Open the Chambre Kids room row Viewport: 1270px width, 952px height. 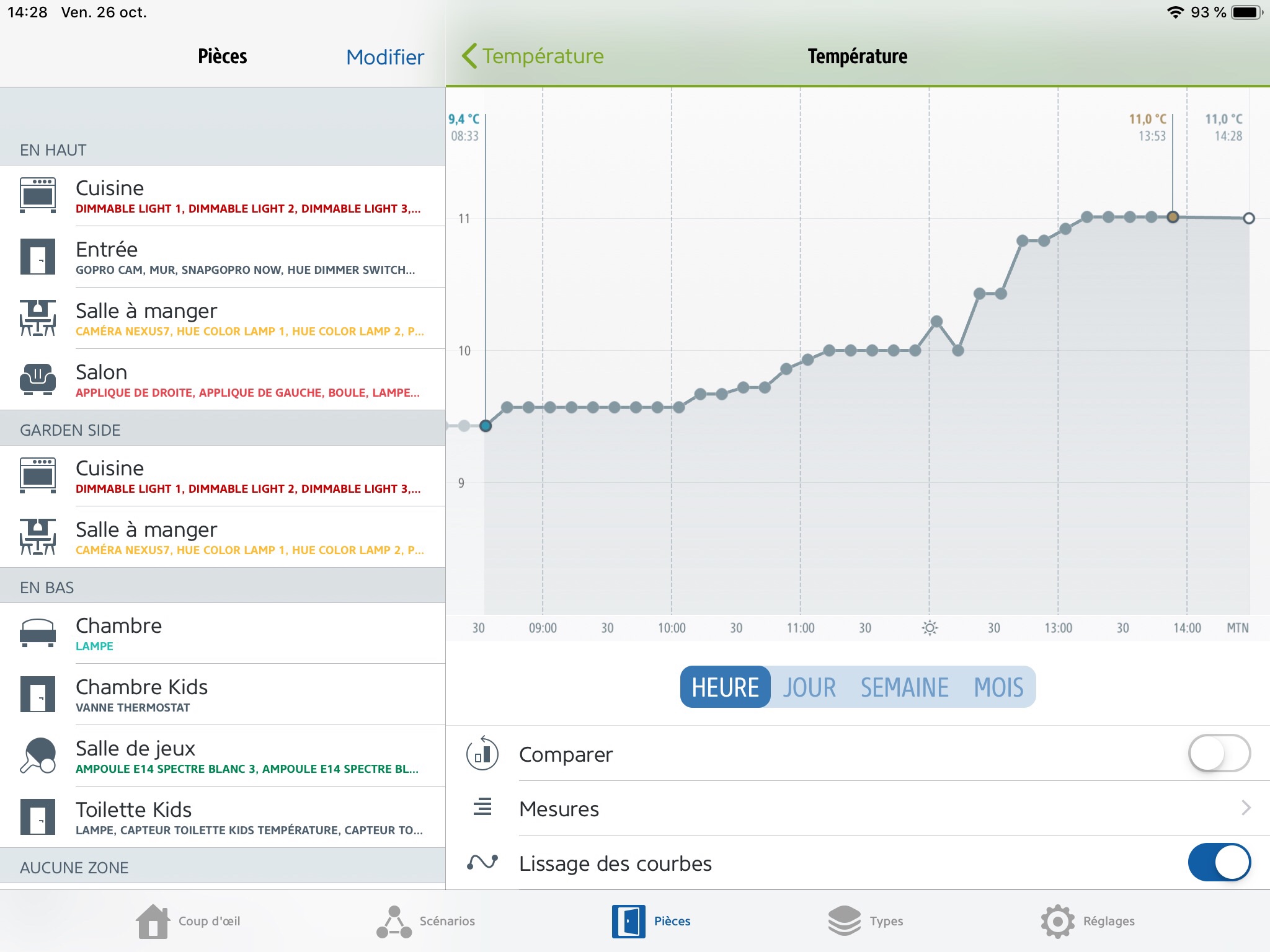pyautogui.click(x=223, y=694)
